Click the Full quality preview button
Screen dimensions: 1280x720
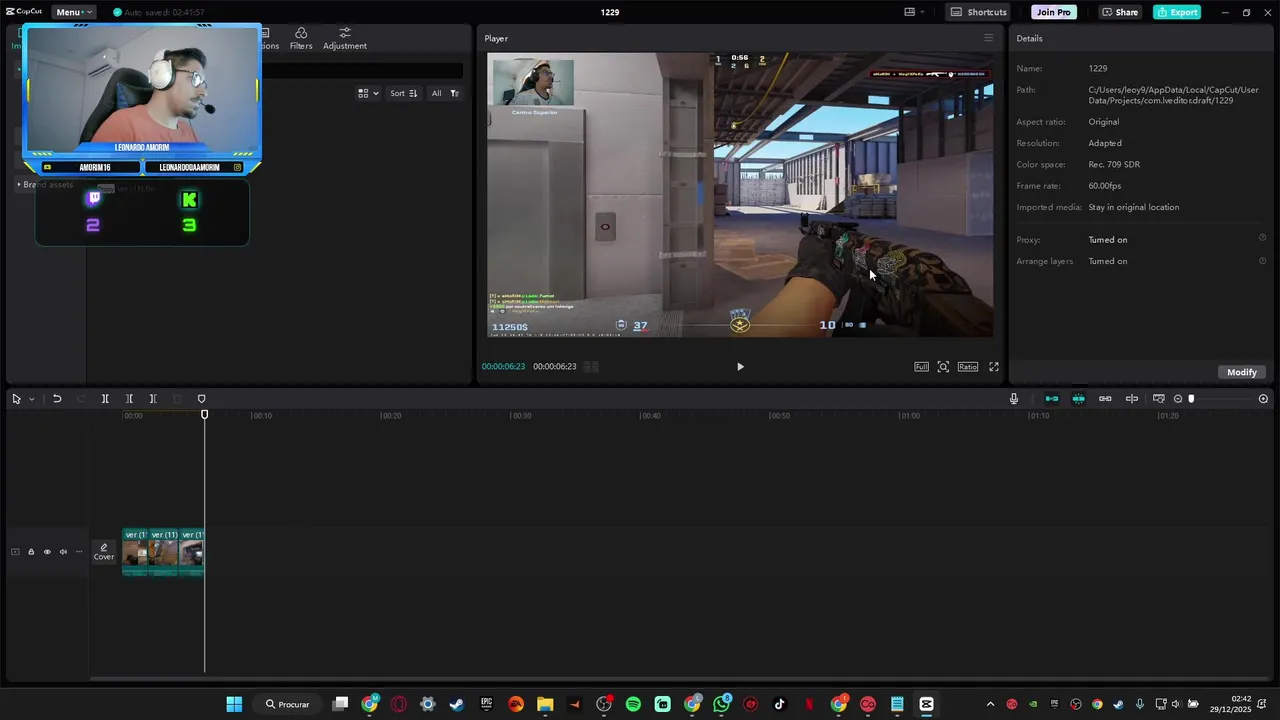921,367
